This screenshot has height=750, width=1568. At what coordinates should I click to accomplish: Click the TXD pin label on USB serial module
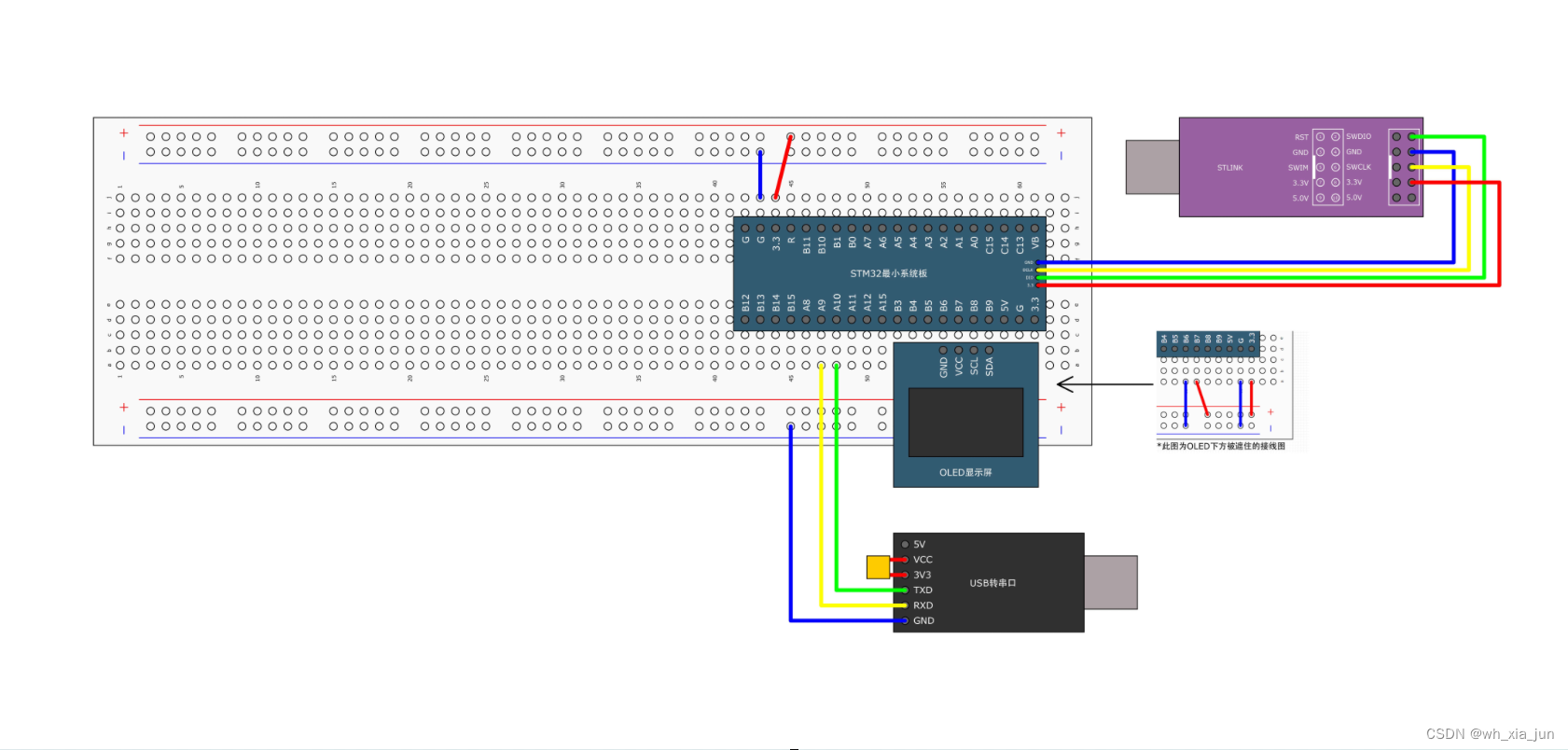(923, 590)
